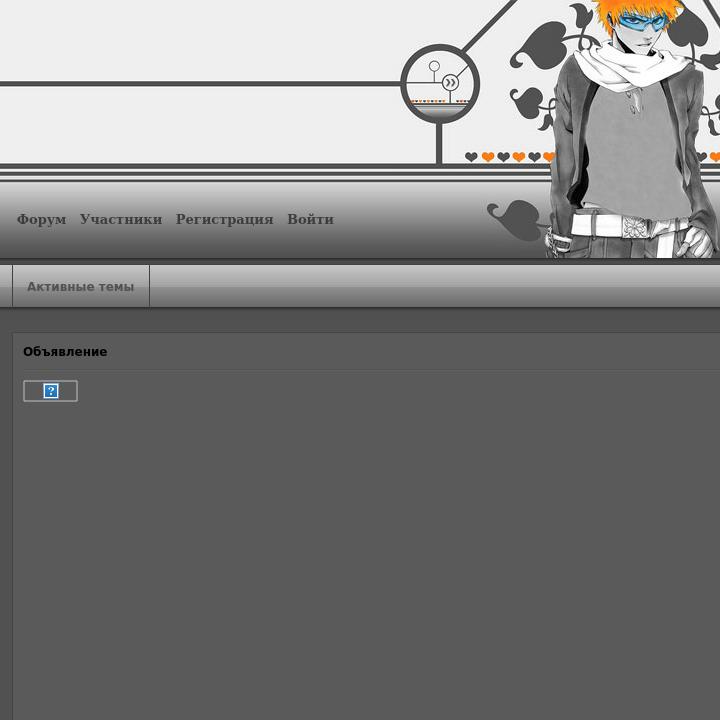Open the Активные темы tab
The height and width of the screenshot is (720, 720).
pyautogui.click(x=81, y=287)
